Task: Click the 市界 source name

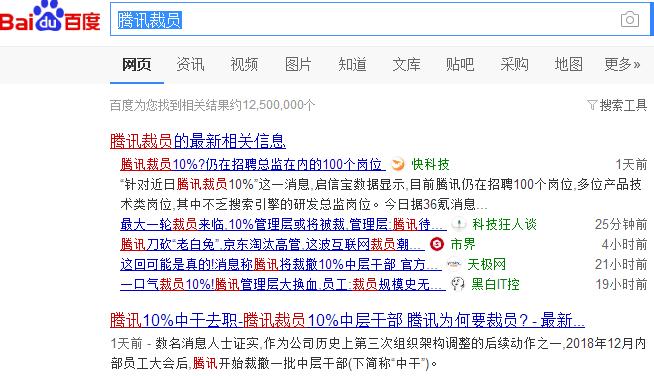Action: pyautogui.click(x=463, y=244)
